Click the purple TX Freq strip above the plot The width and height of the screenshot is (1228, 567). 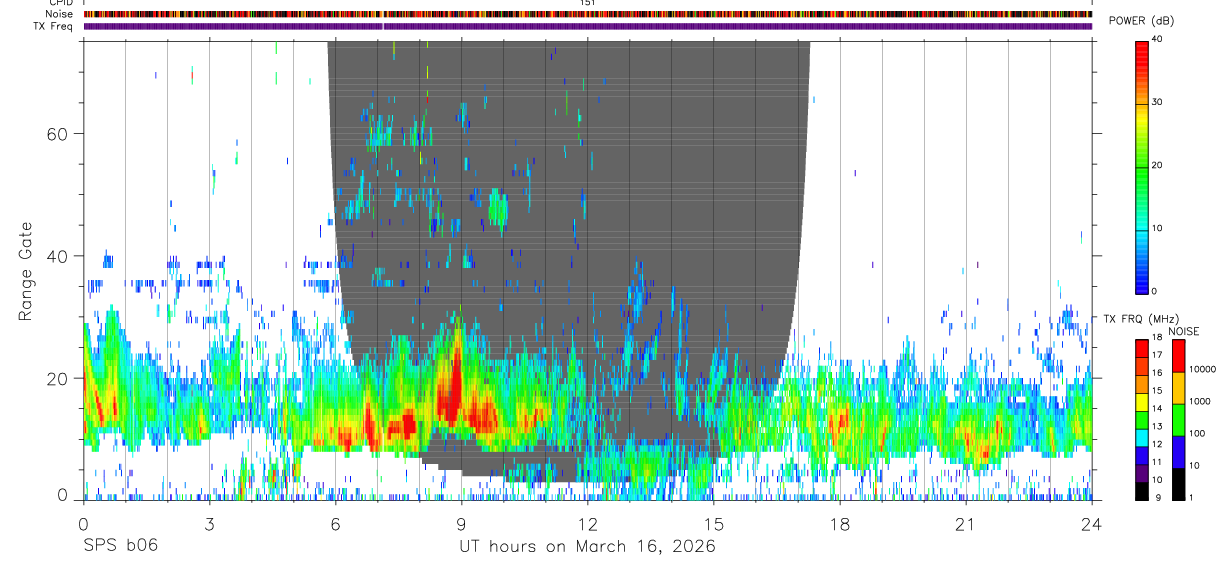(587, 26)
